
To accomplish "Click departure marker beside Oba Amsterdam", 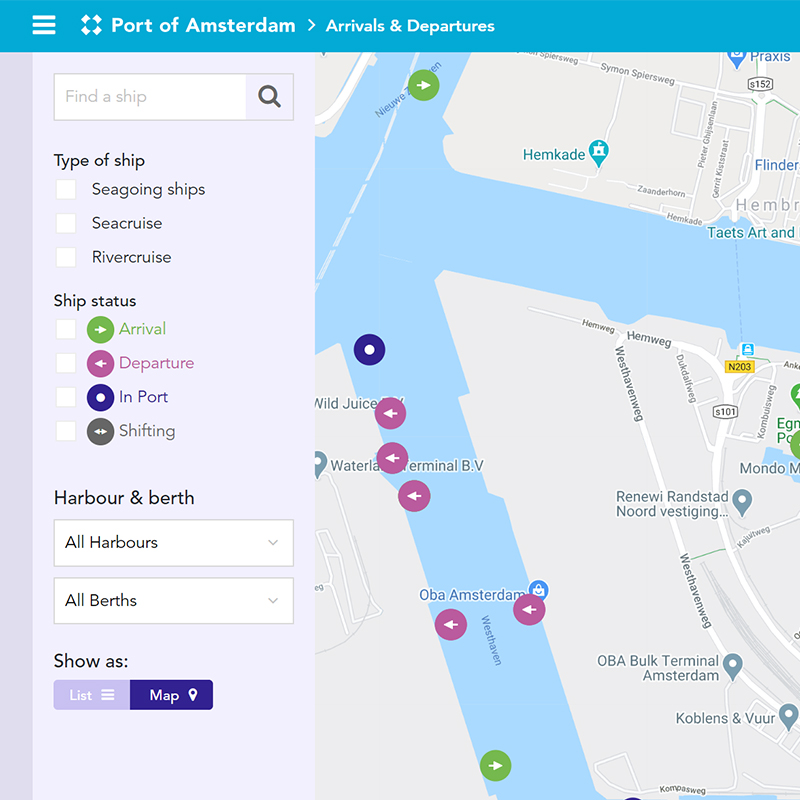I will pos(529,609).
